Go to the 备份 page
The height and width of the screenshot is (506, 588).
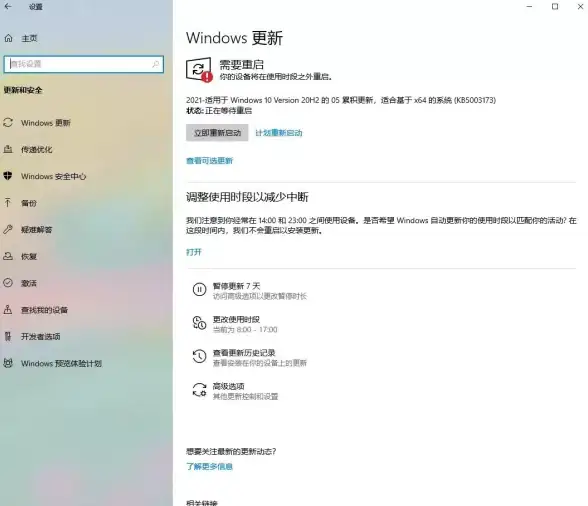coord(28,203)
